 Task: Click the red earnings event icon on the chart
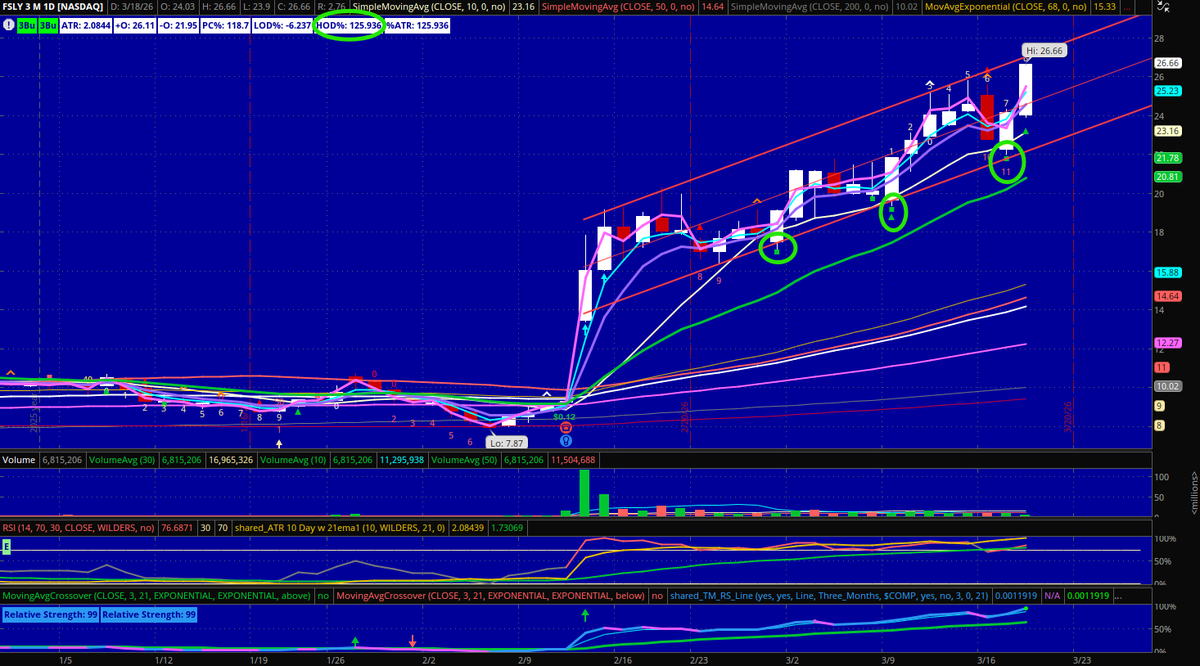tap(566, 427)
